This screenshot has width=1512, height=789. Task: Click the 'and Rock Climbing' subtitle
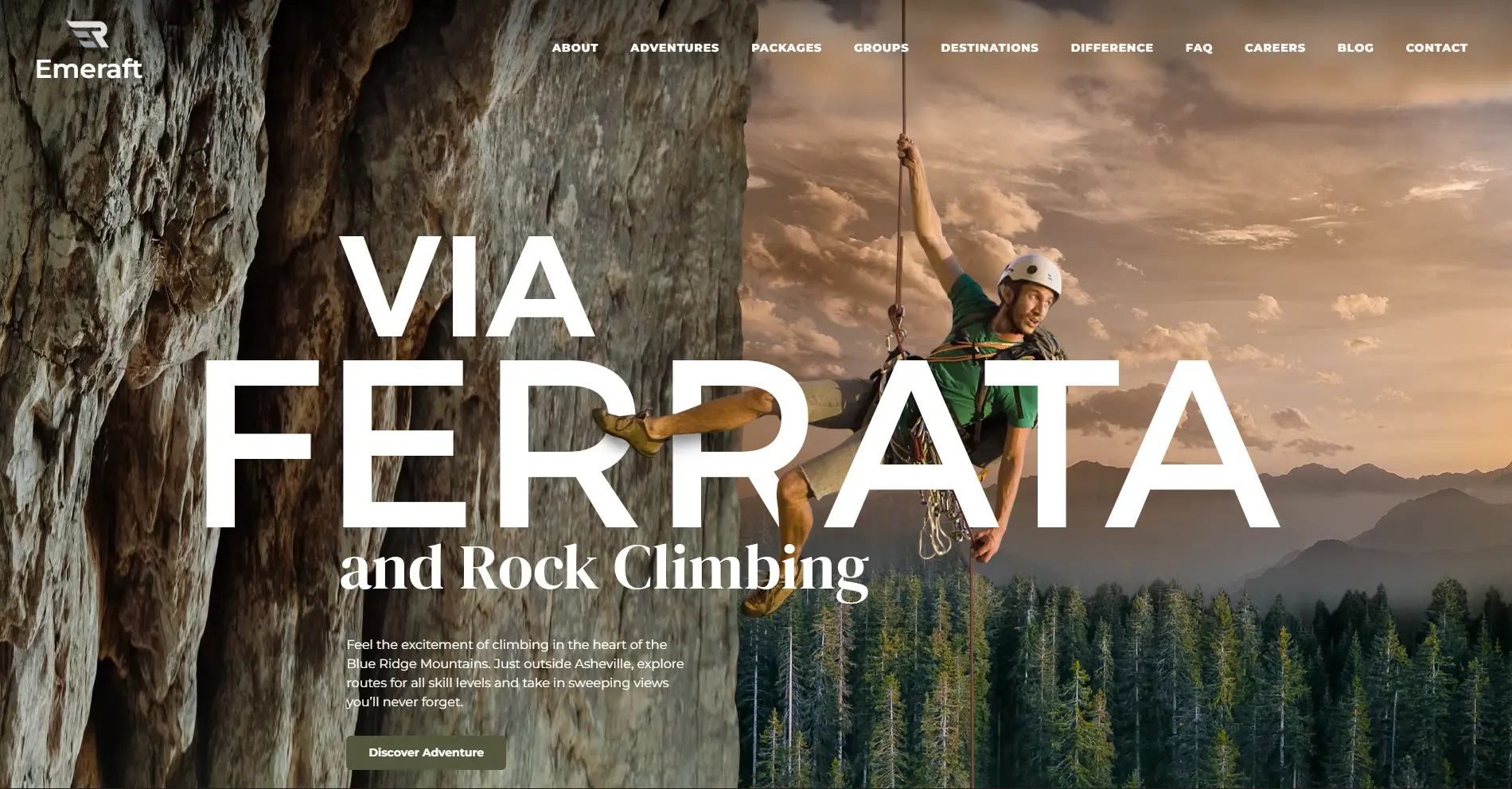click(x=604, y=570)
